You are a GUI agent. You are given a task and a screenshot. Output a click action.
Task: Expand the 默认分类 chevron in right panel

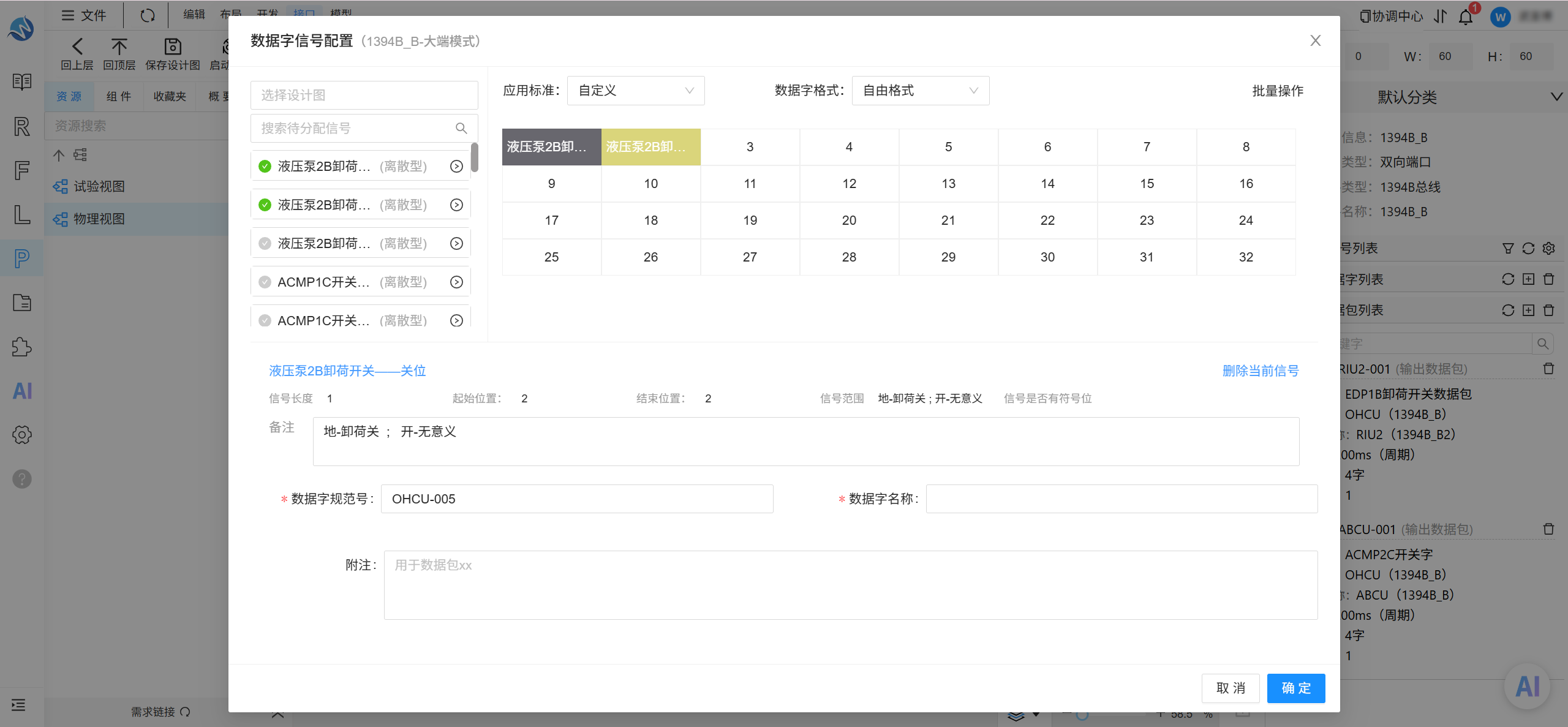coord(1556,97)
